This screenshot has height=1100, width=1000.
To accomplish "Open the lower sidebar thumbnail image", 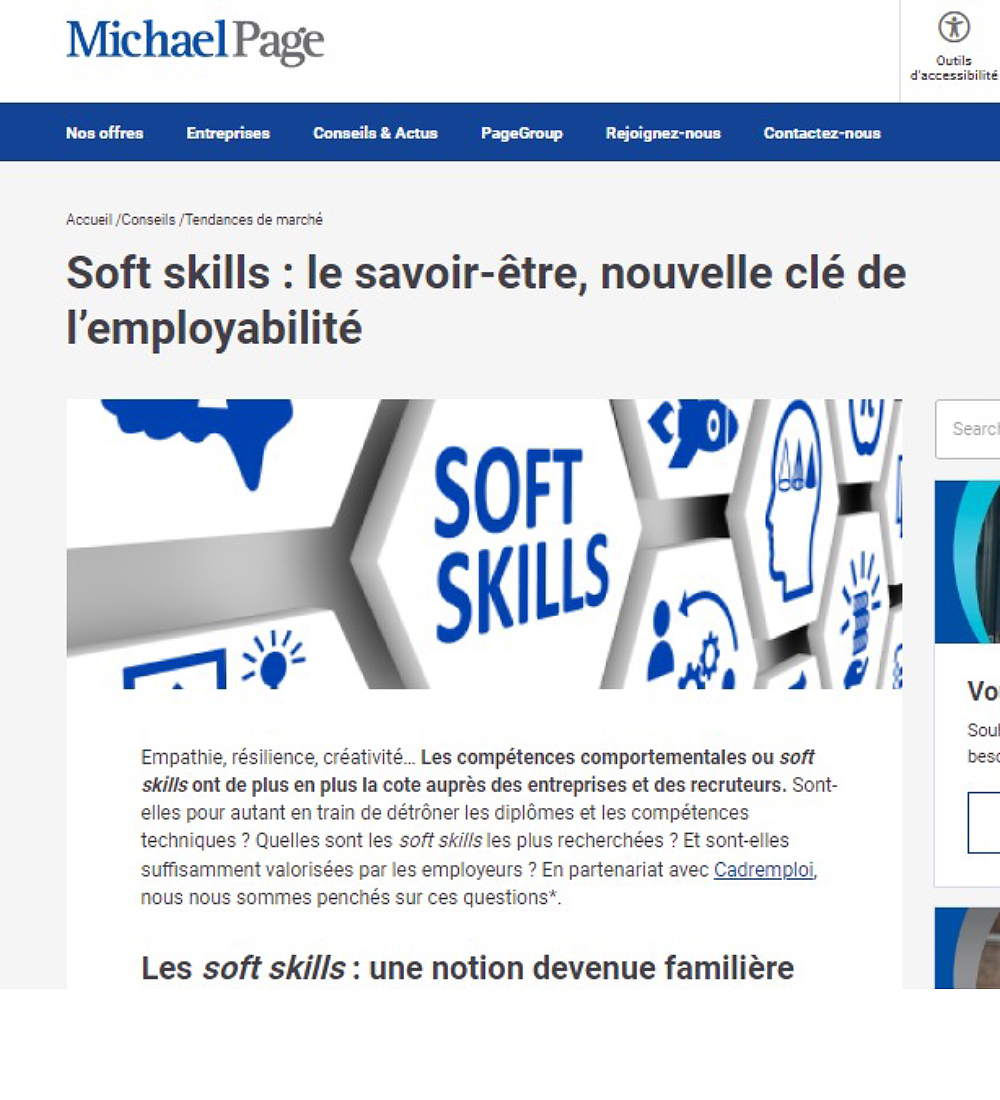I will [968, 948].
